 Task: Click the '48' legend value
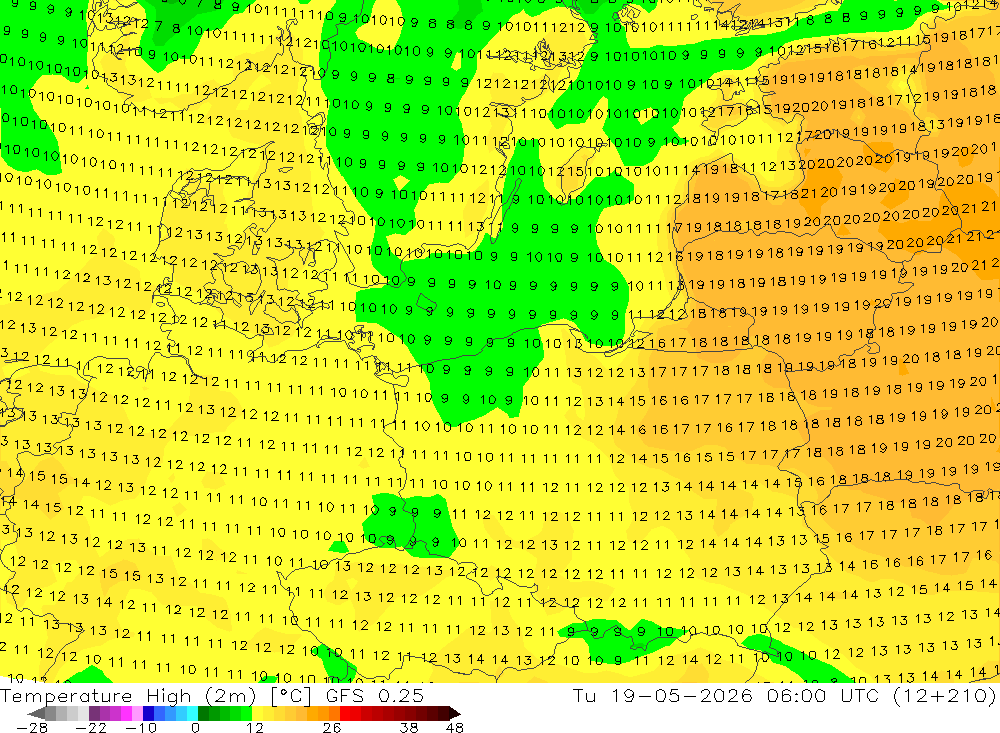[455, 728]
